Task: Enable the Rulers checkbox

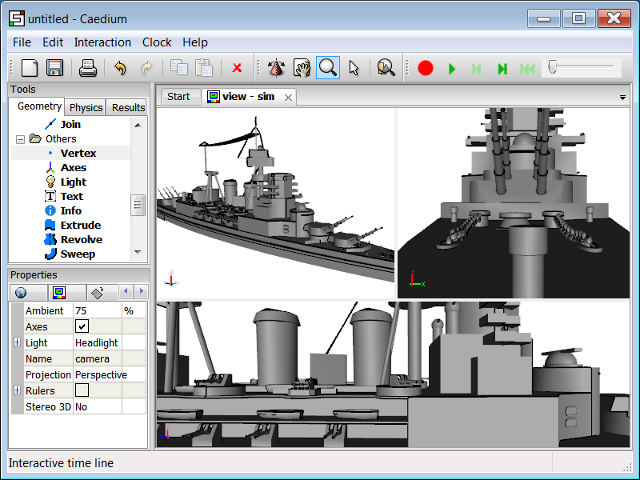Action: [82, 391]
